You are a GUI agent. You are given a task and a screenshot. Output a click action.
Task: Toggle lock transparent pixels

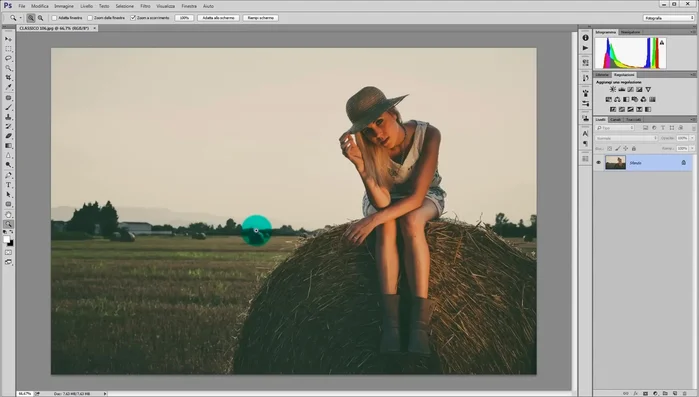click(x=609, y=148)
